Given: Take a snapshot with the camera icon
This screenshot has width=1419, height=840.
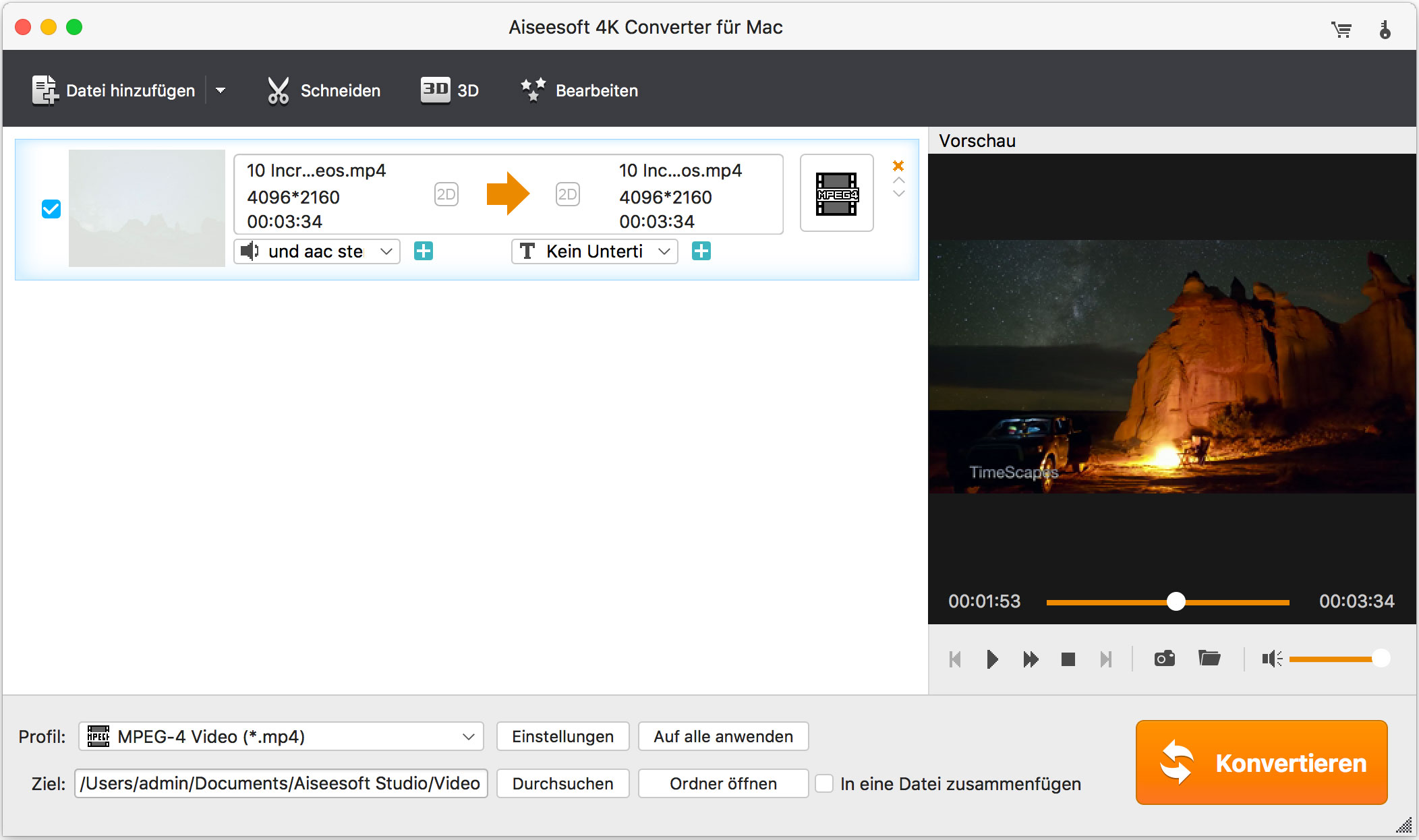Looking at the screenshot, I should point(1164,658).
